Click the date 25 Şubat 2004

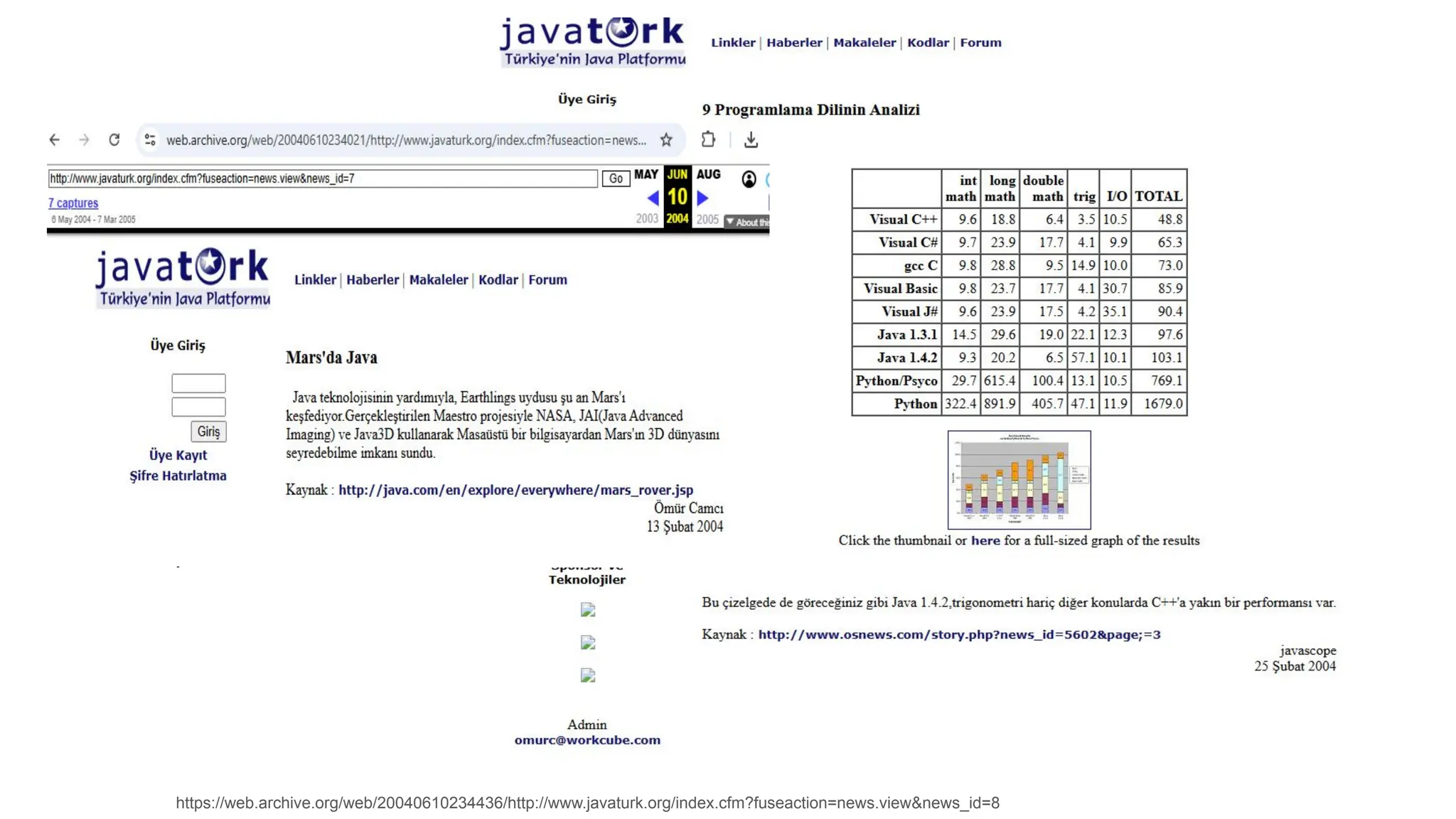pyautogui.click(x=1295, y=666)
